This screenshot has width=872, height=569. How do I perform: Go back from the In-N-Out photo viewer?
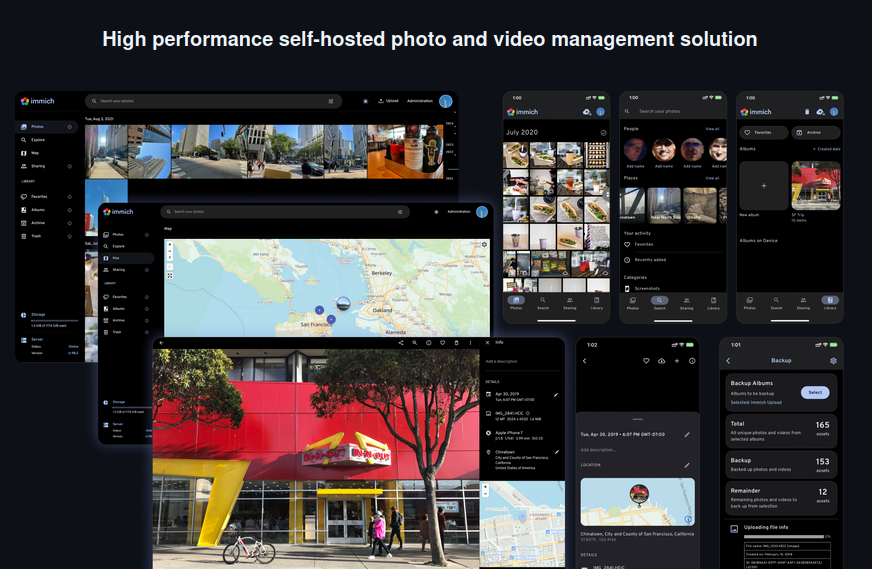[161, 343]
